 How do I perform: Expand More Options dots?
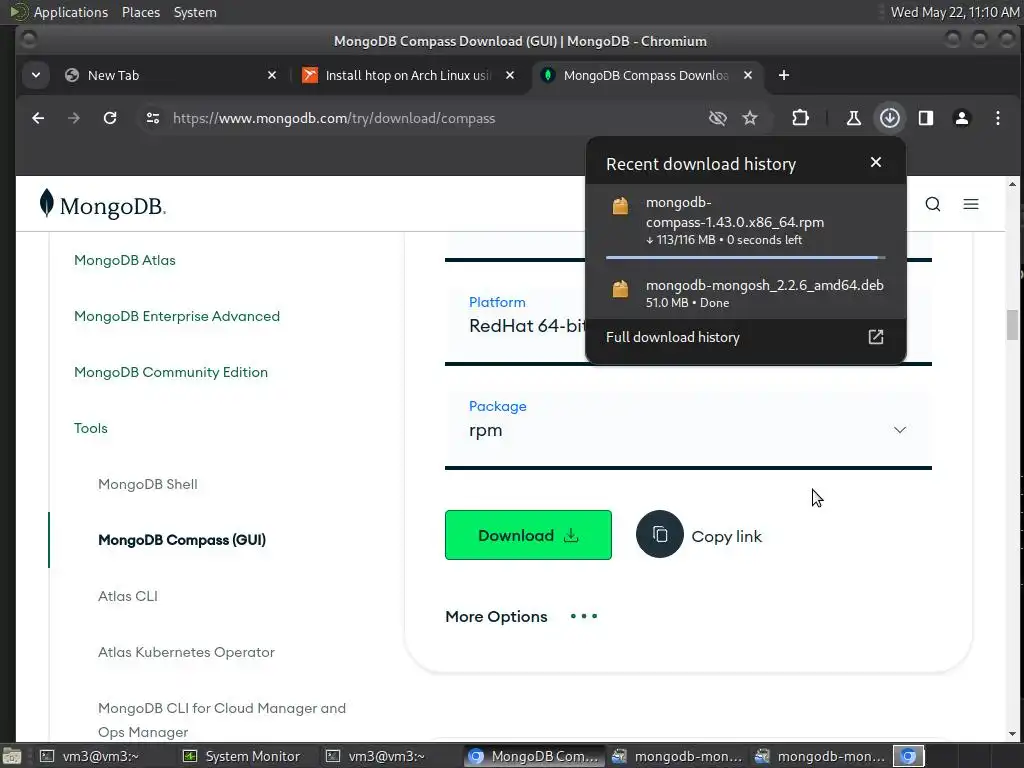click(584, 616)
